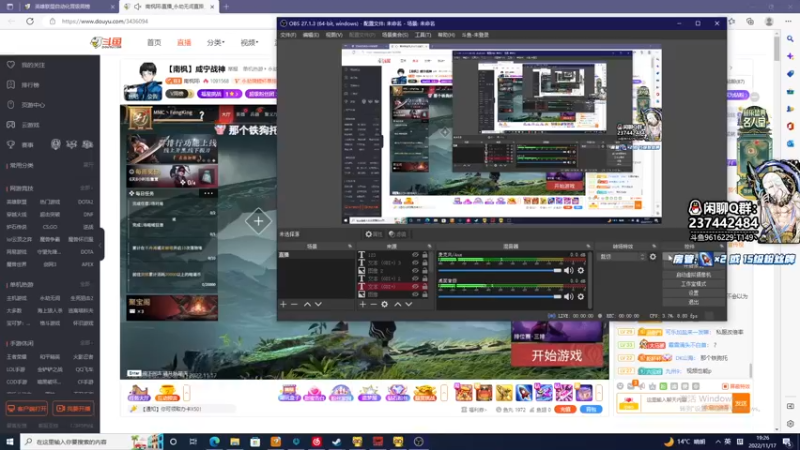Open source properties gear below source list
Viewport: 800px width, 450px height.
(385, 304)
